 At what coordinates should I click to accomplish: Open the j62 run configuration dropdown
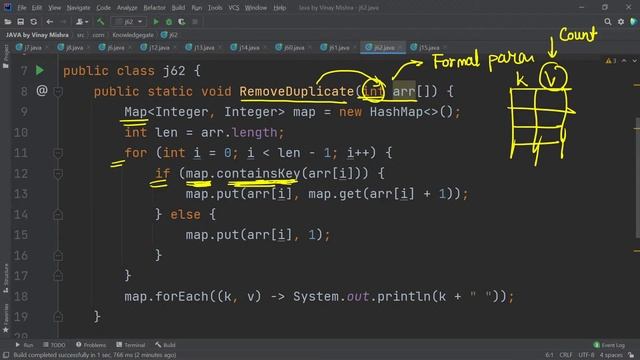pyautogui.click(x=129, y=22)
